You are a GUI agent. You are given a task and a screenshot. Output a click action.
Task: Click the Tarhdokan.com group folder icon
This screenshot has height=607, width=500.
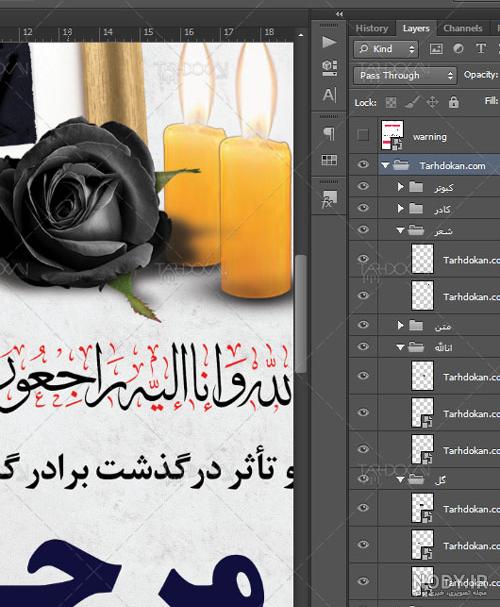pyautogui.click(x=401, y=165)
